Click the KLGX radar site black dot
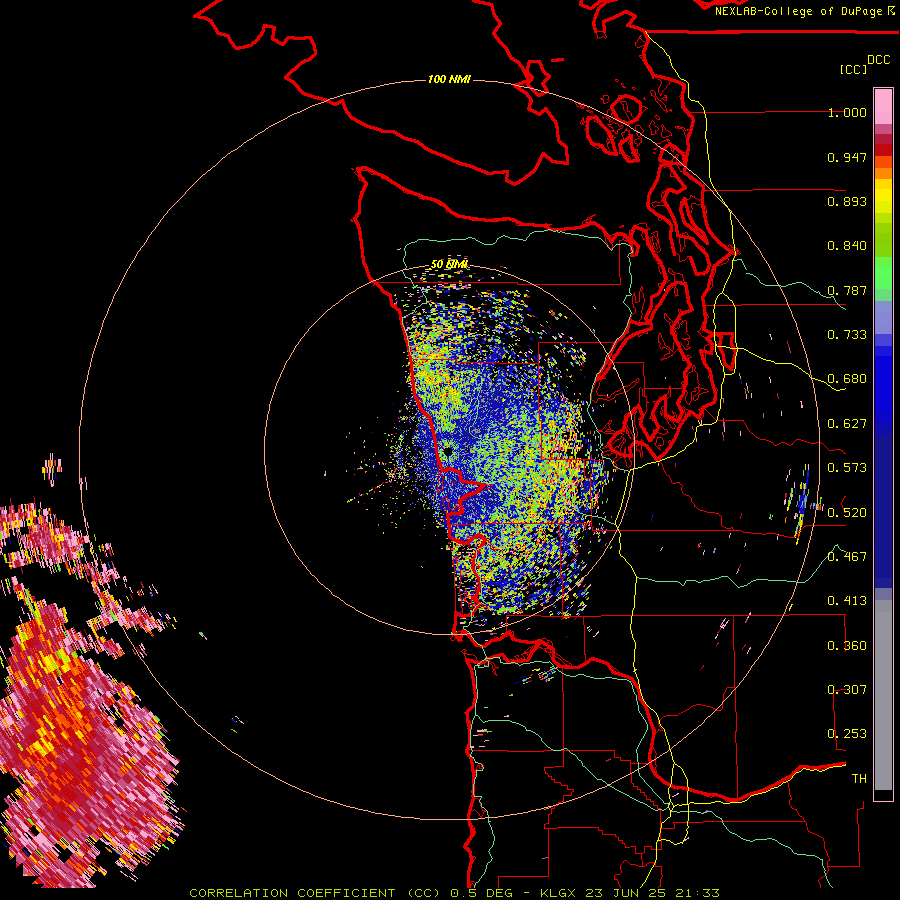Screen dimensions: 900x900 click(448, 452)
